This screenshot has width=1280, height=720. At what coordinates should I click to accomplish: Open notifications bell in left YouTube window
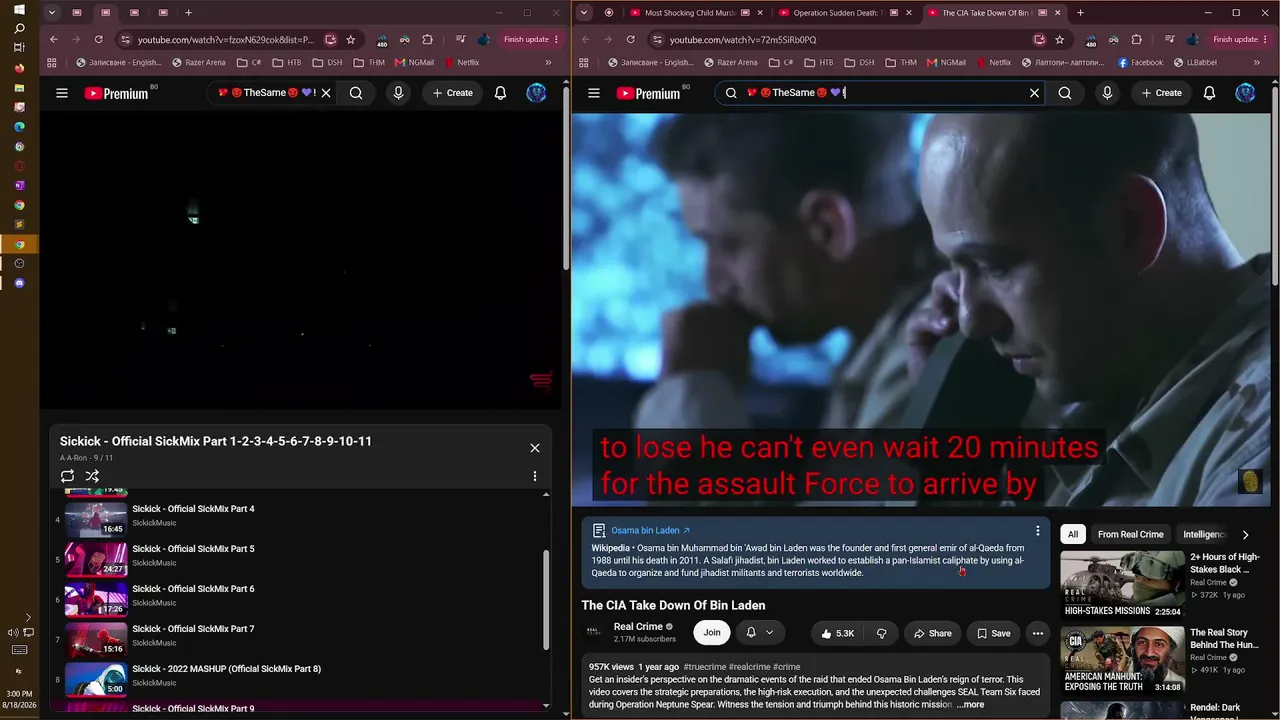pos(501,93)
